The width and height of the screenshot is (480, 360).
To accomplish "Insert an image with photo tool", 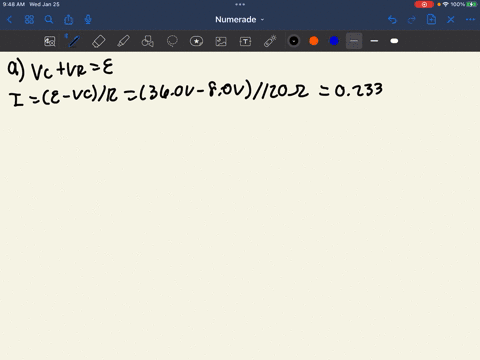I will click(x=221, y=41).
